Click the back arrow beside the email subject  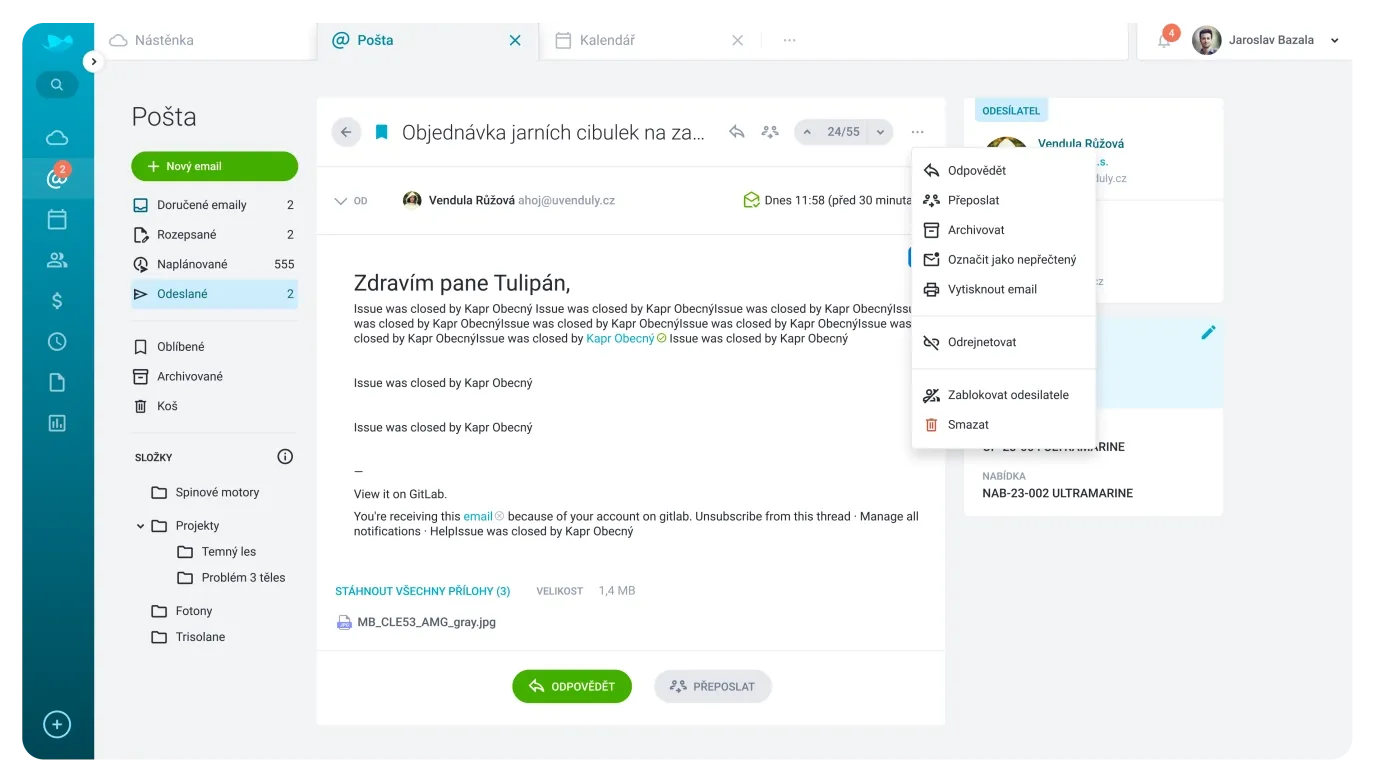(x=346, y=132)
